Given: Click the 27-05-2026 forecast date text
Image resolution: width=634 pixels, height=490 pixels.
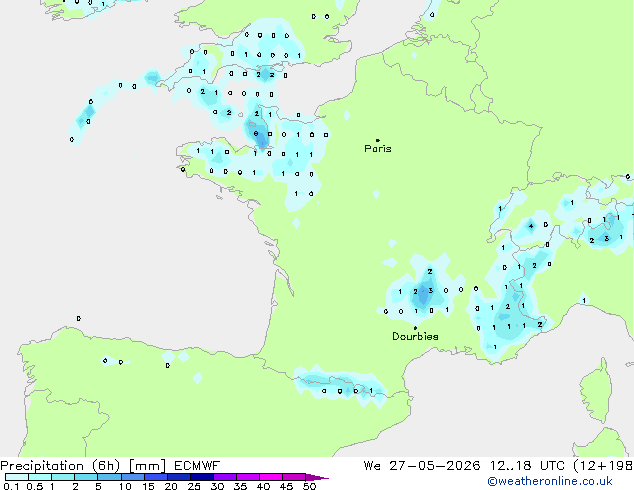Looking at the screenshot, I should 434,466.
